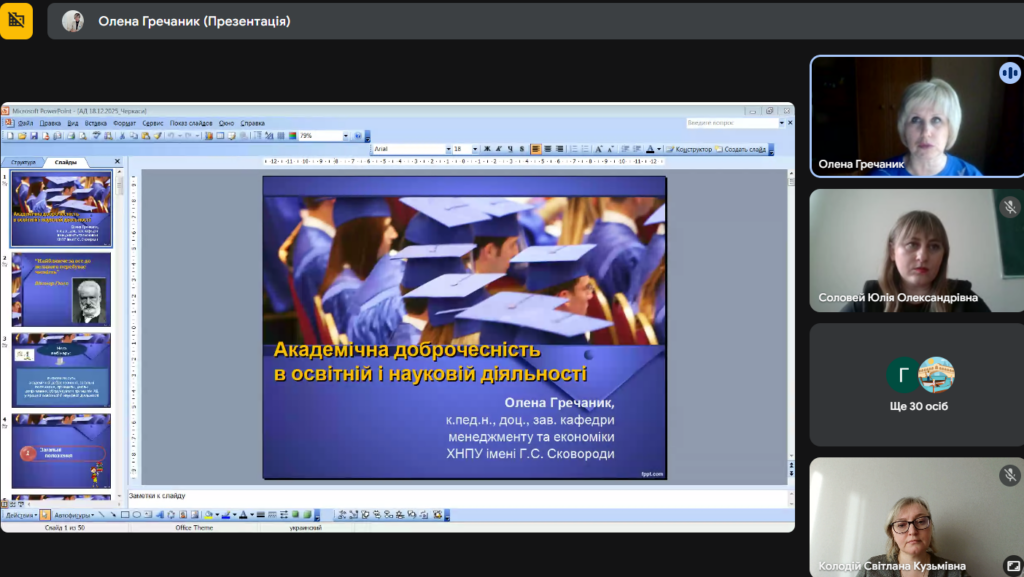Expand the Автофигуры dropdown menu
Screen dimensions: 1024x577
click(x=74, y=515)
